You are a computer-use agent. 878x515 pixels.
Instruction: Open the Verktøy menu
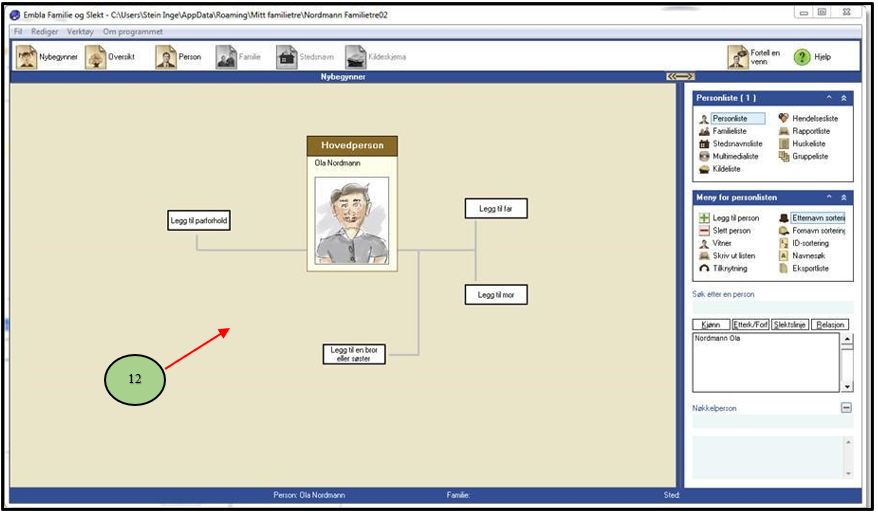point(80,32)
